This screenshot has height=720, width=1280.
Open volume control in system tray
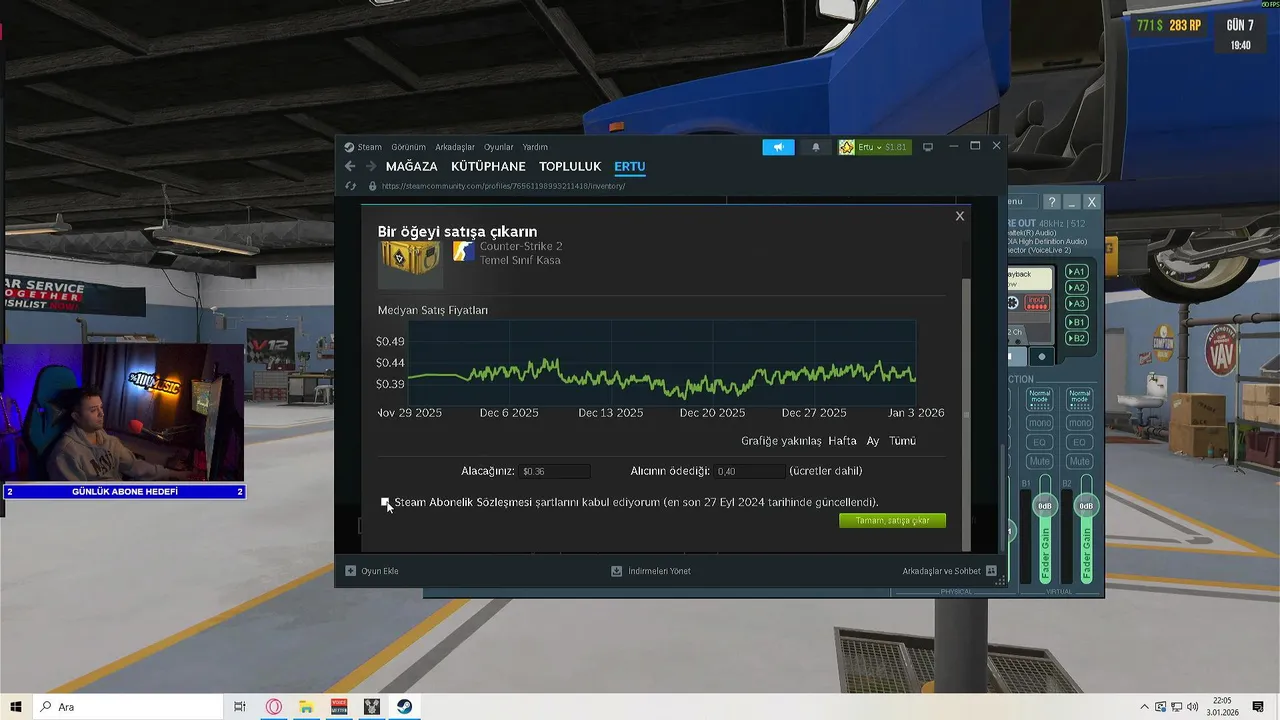[1192, 707]
